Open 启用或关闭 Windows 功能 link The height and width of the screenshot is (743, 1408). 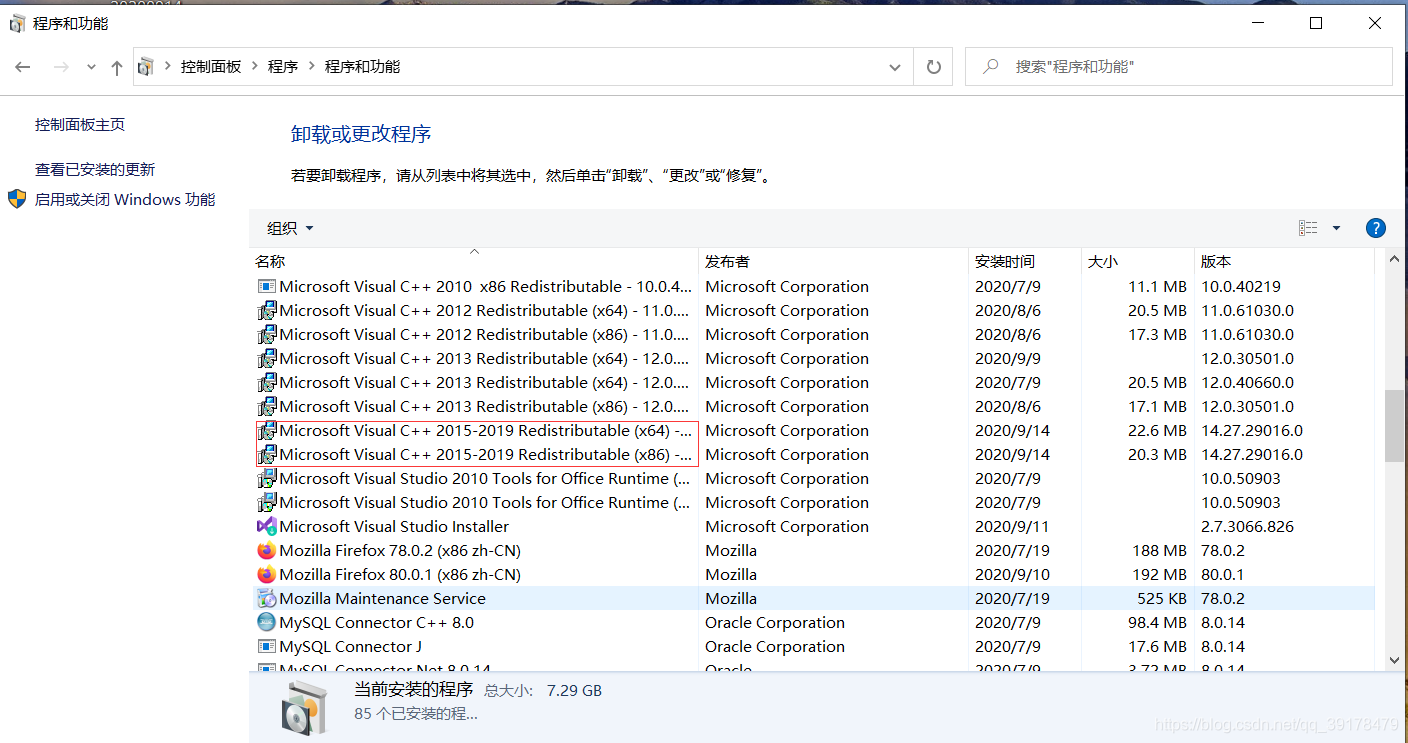pyautogui.click(x=124, y=198)
